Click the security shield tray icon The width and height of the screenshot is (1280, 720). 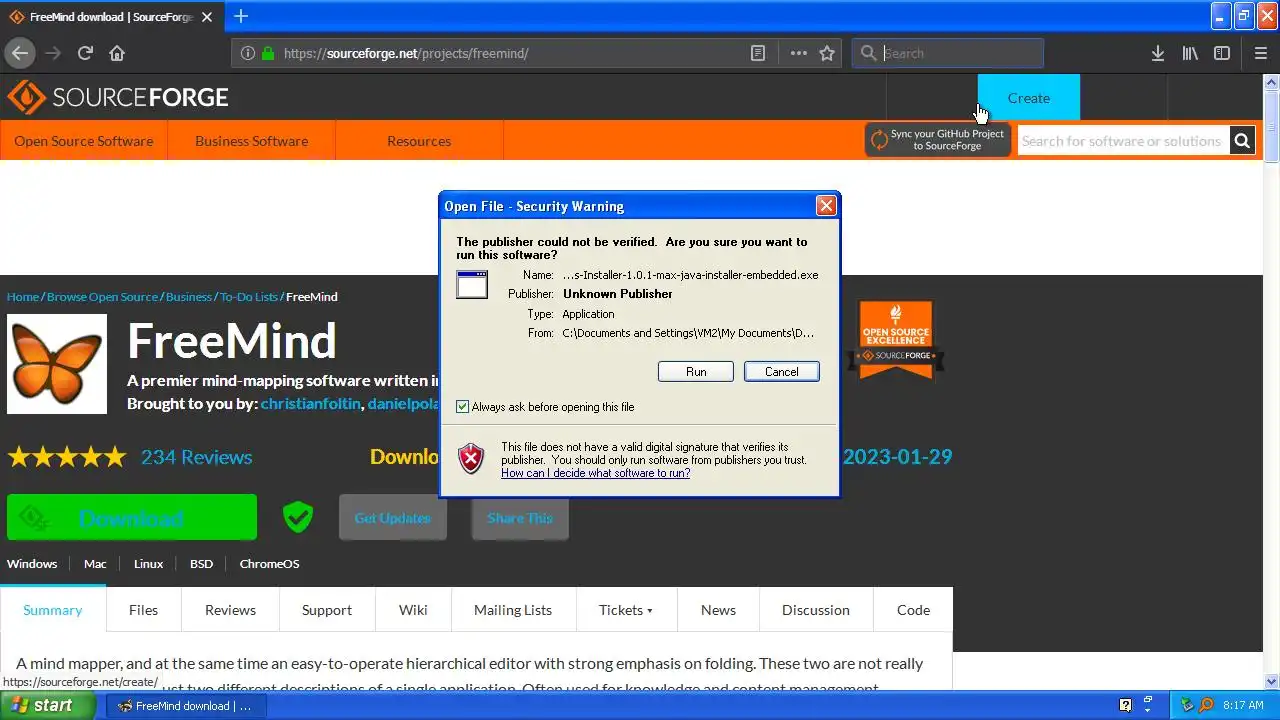click(1188, 705)
